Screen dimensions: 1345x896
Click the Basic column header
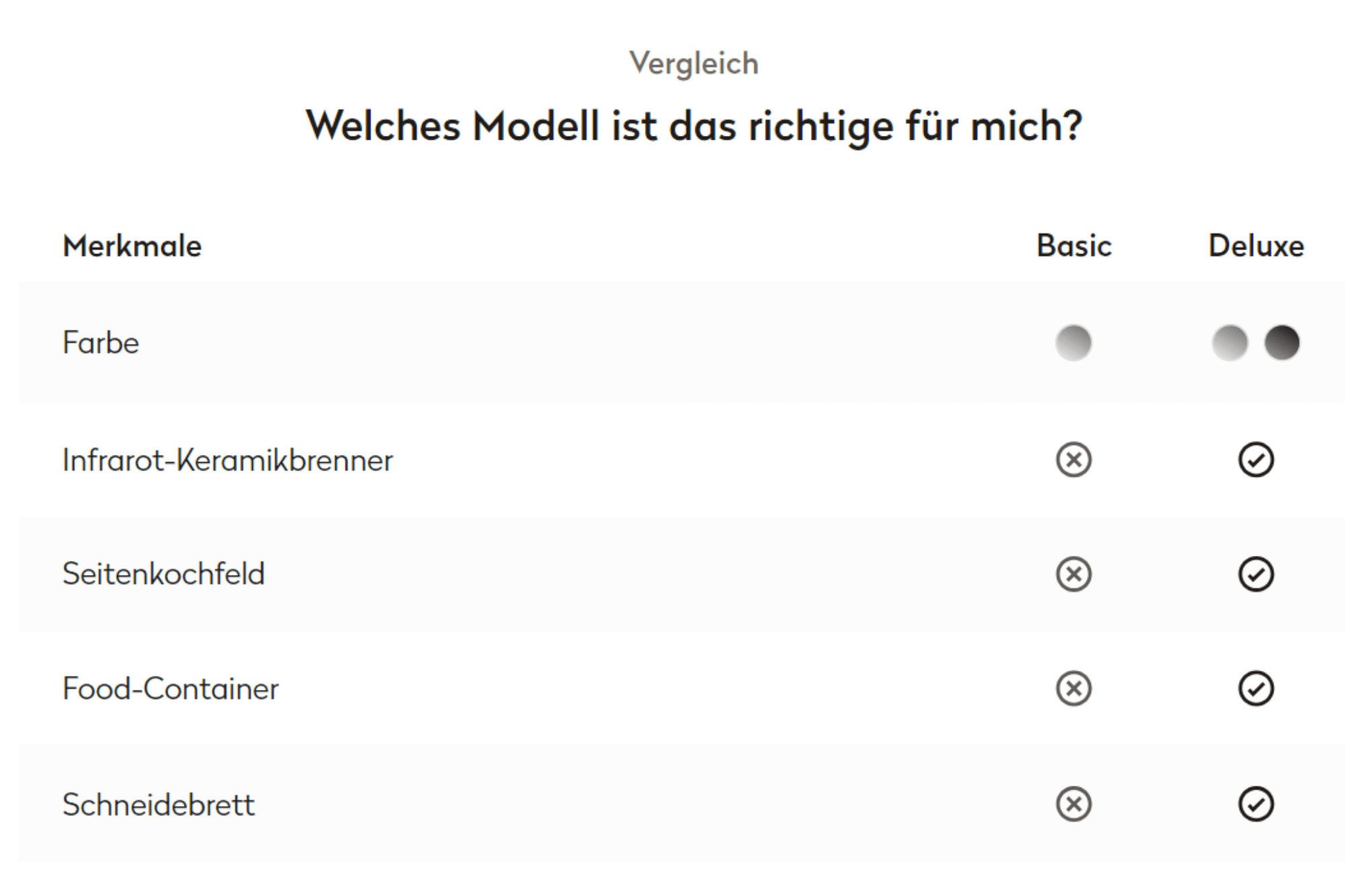click(x=1073, y=246)
